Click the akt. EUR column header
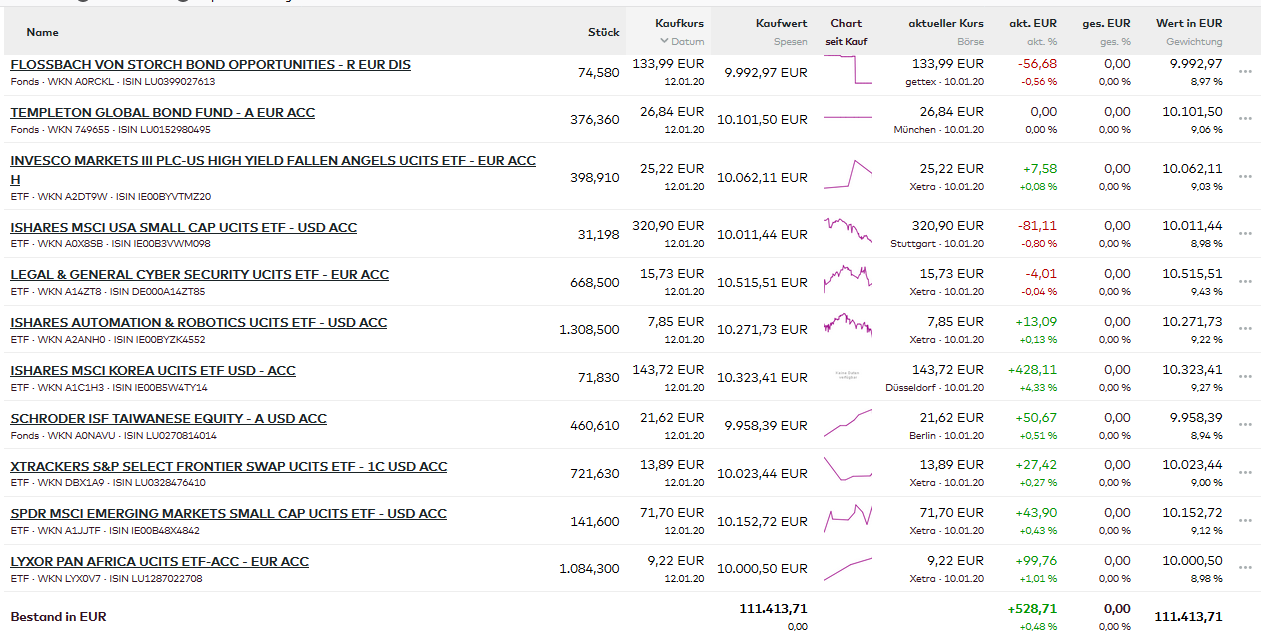Image resolution: width=1261 pixels, height=637 pixels. 1033,23
